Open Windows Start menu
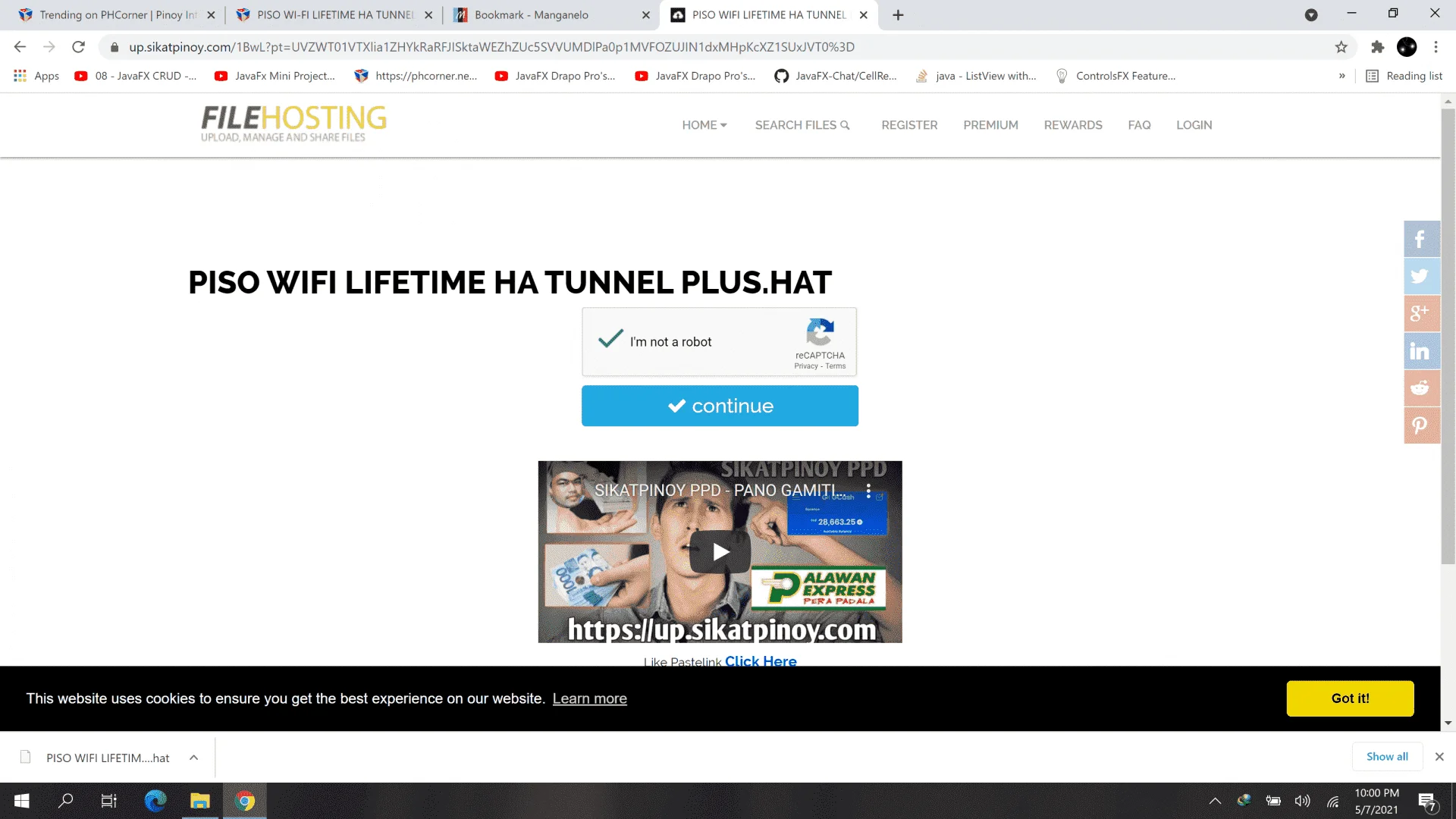Image resolution: width=1456 pixels, height=819 pixels. 22,801
